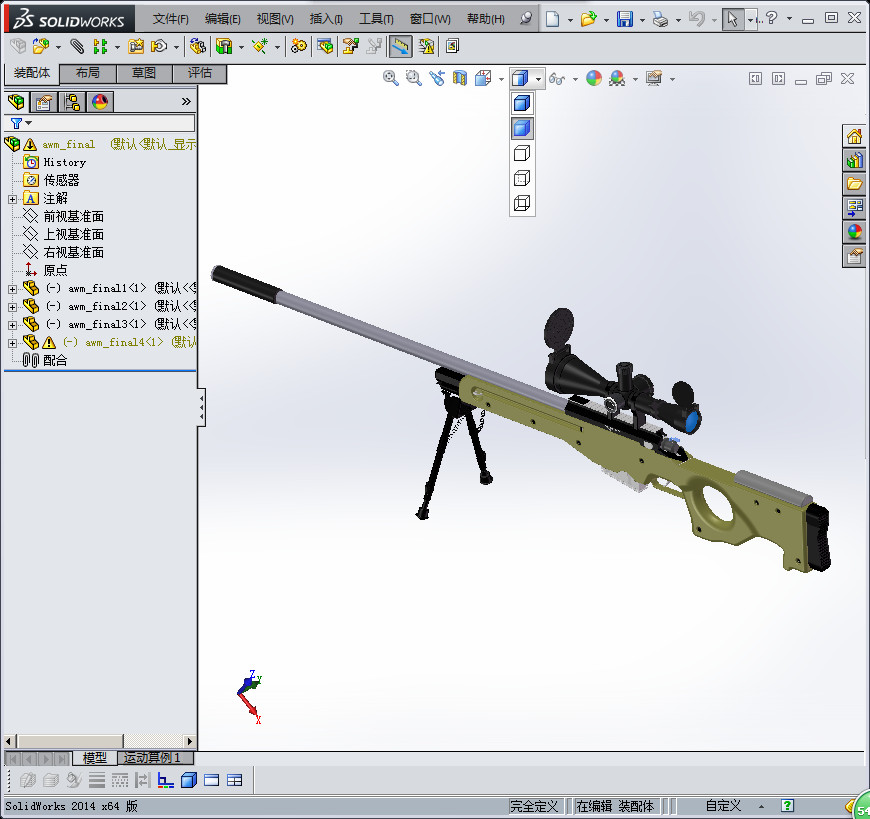The height and width of the screenshot is (819, 870).
Task: Click the Edit Appearance colored ball icon
Action: pyautogui.click(x=596, y=78)
